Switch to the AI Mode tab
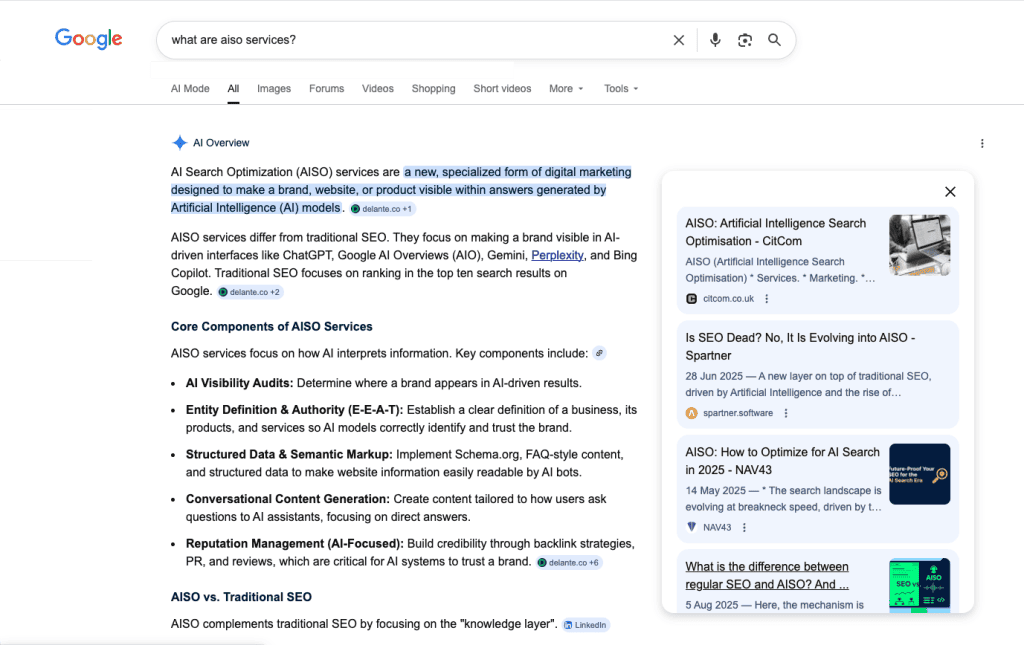This screenshot has height=645, width=1024. click(x=189, y=88)
